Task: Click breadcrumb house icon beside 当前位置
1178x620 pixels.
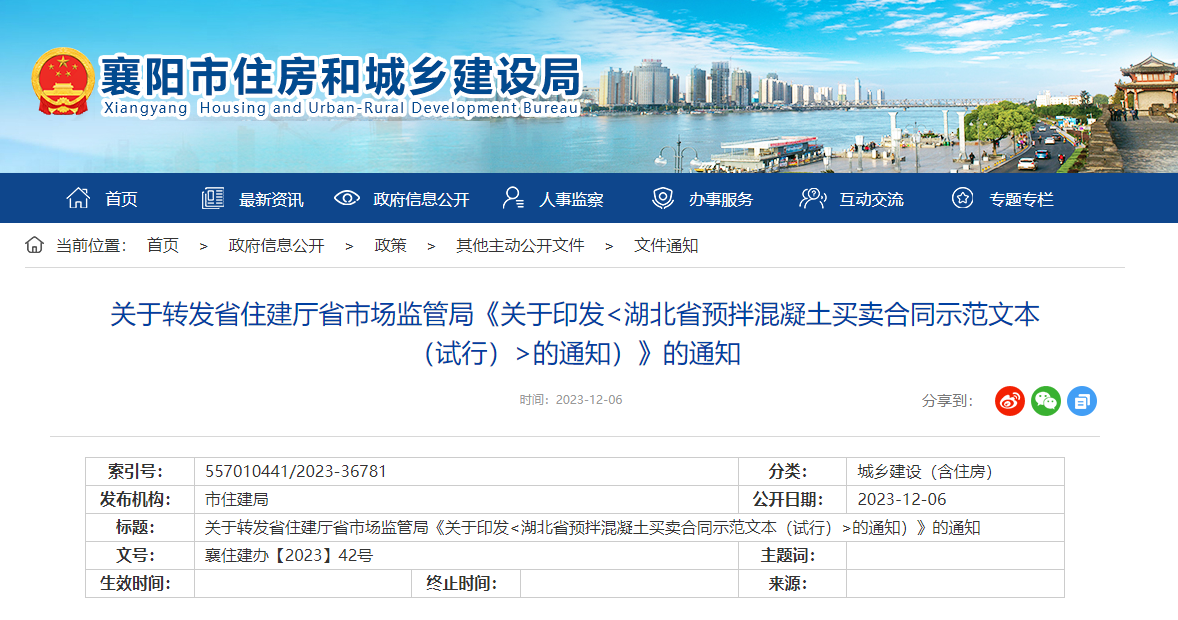Action: point(35,245)
